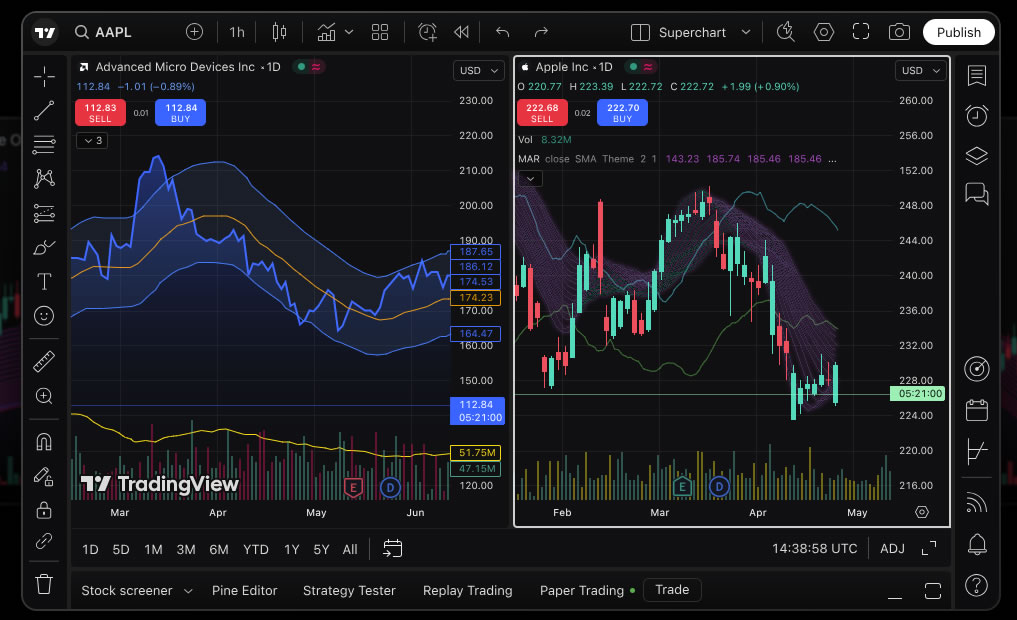The width and height of the screenshot is (1017, 620).
Task: Select the trend line drawing tool
Action: (44, 111)
